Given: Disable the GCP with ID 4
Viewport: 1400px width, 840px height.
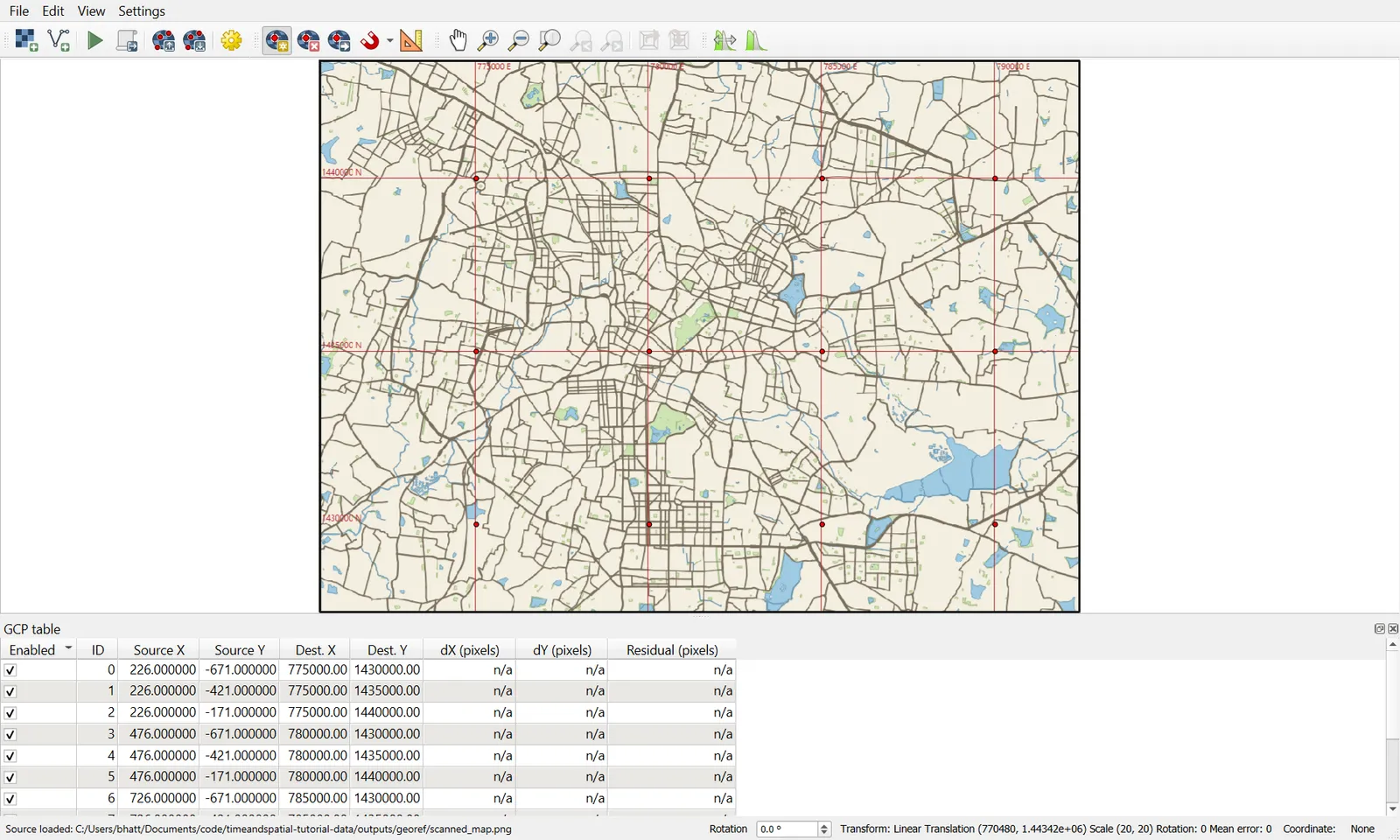Looking at the screenshot, I should [x=10, y=756].
